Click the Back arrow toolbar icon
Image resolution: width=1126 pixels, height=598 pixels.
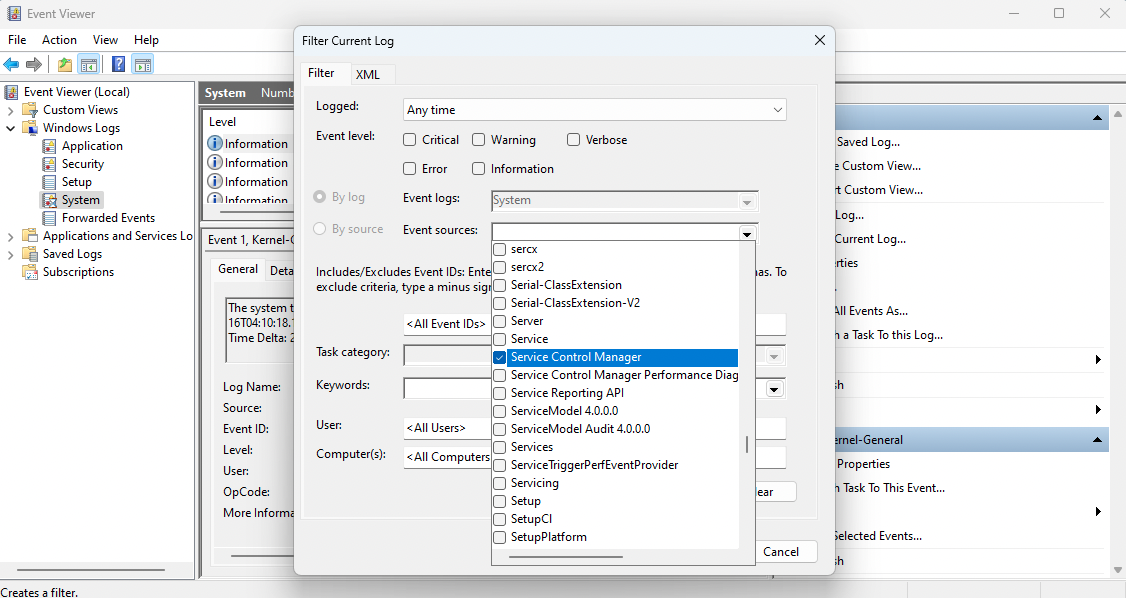coord(11,65)
